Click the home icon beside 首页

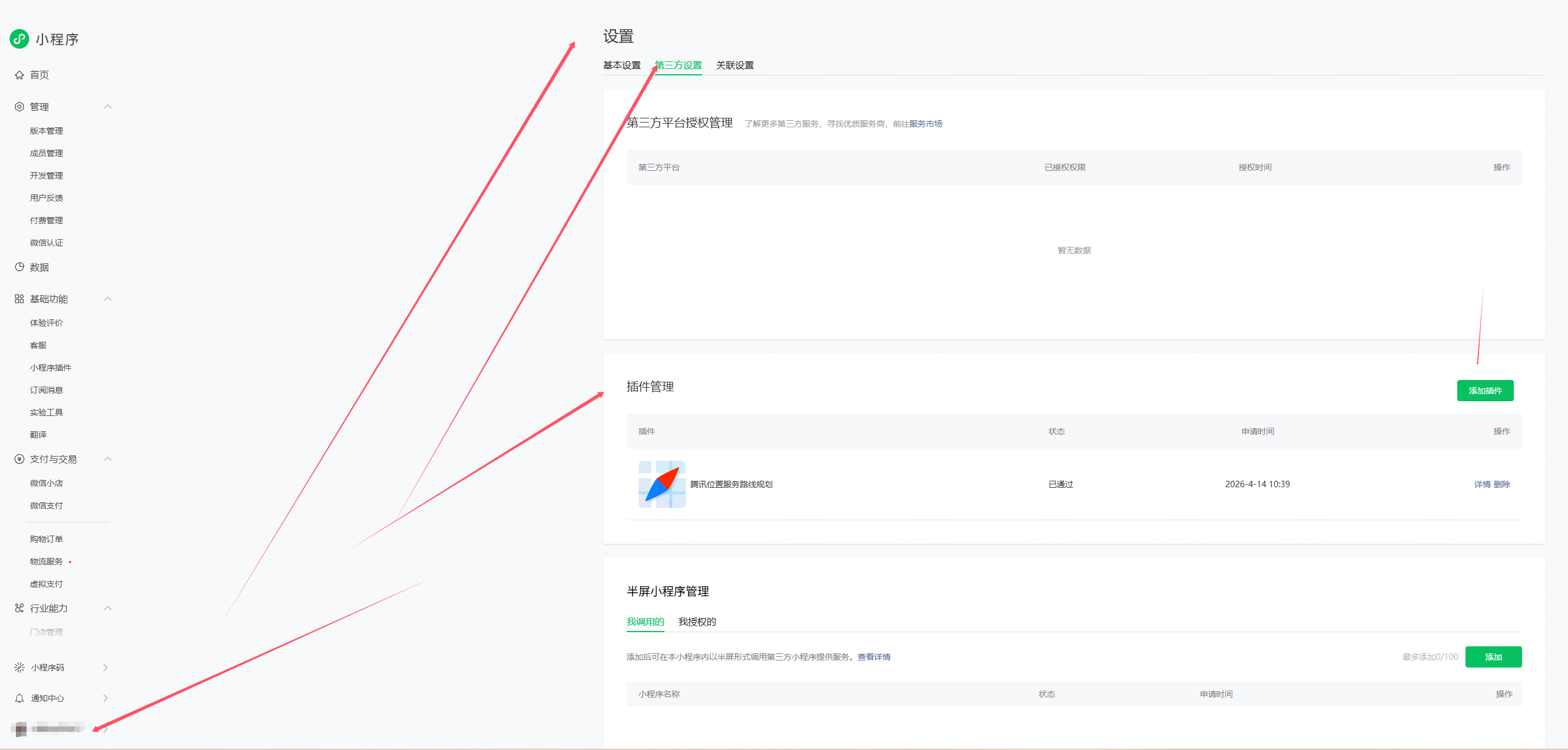pyautogui.click(x=19, y=75)
